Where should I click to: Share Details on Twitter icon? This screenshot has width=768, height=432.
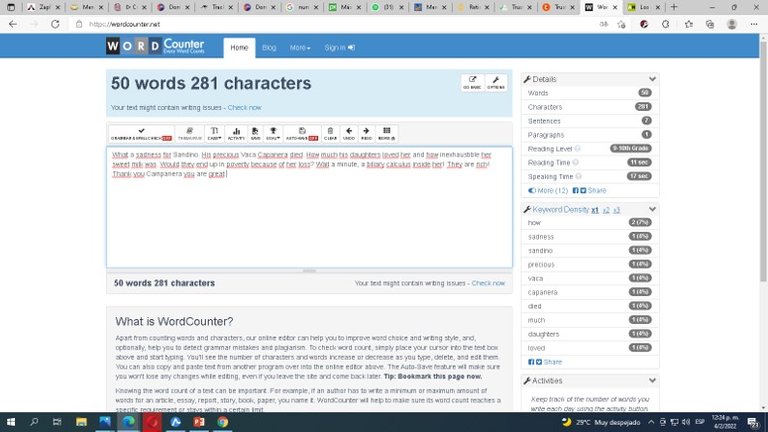point(583,191)
